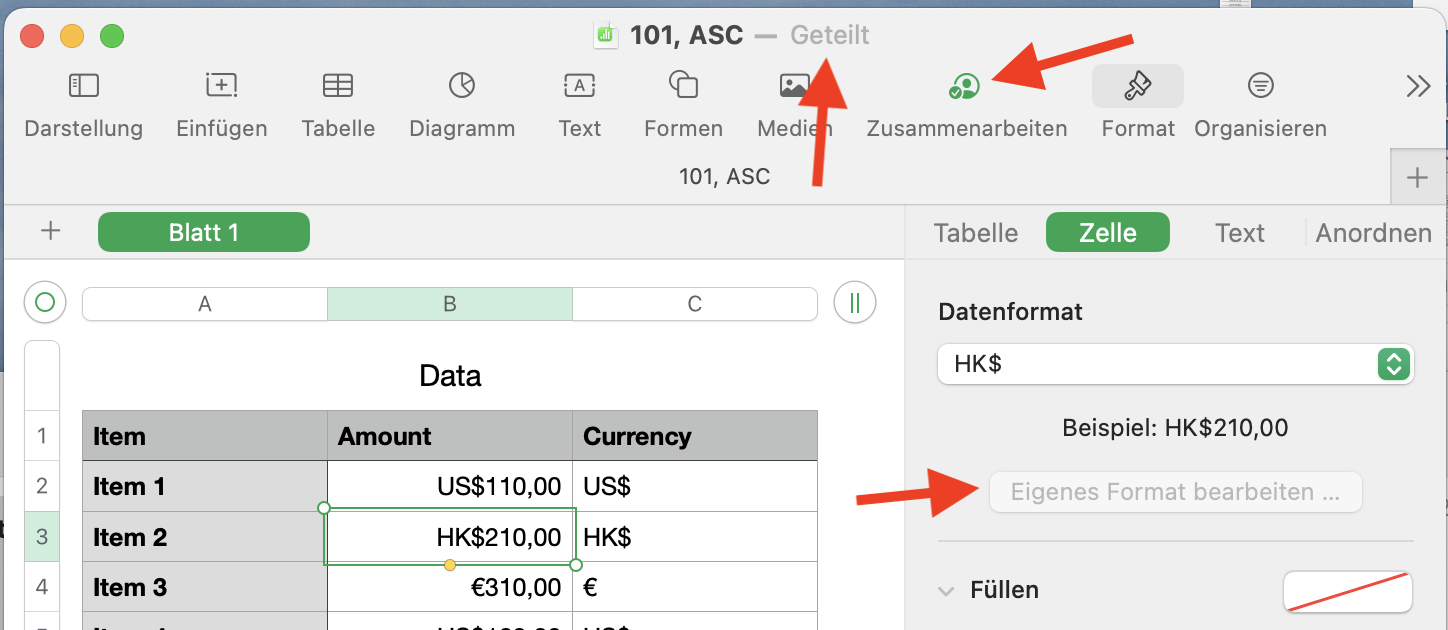
Task: Open Zusammenarbeiten collaboration icon
Action: point(965,88)
